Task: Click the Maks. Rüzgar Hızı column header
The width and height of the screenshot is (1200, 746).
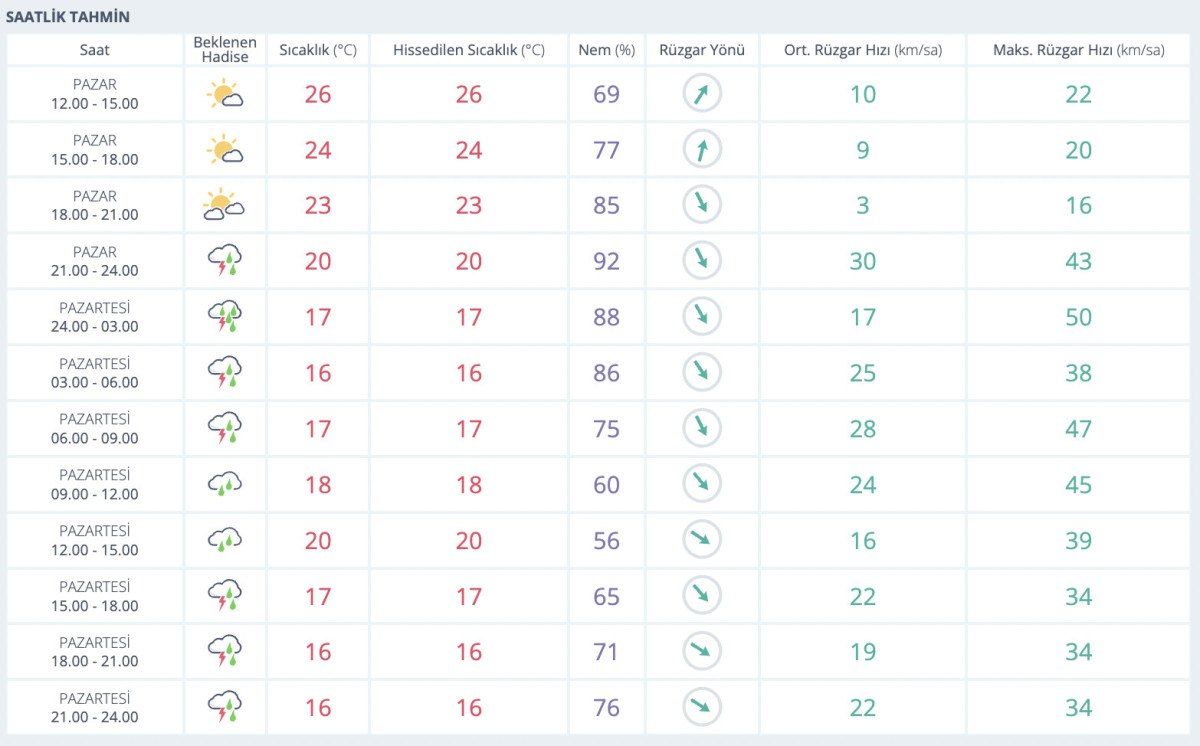Action: tap(1078, 50)
